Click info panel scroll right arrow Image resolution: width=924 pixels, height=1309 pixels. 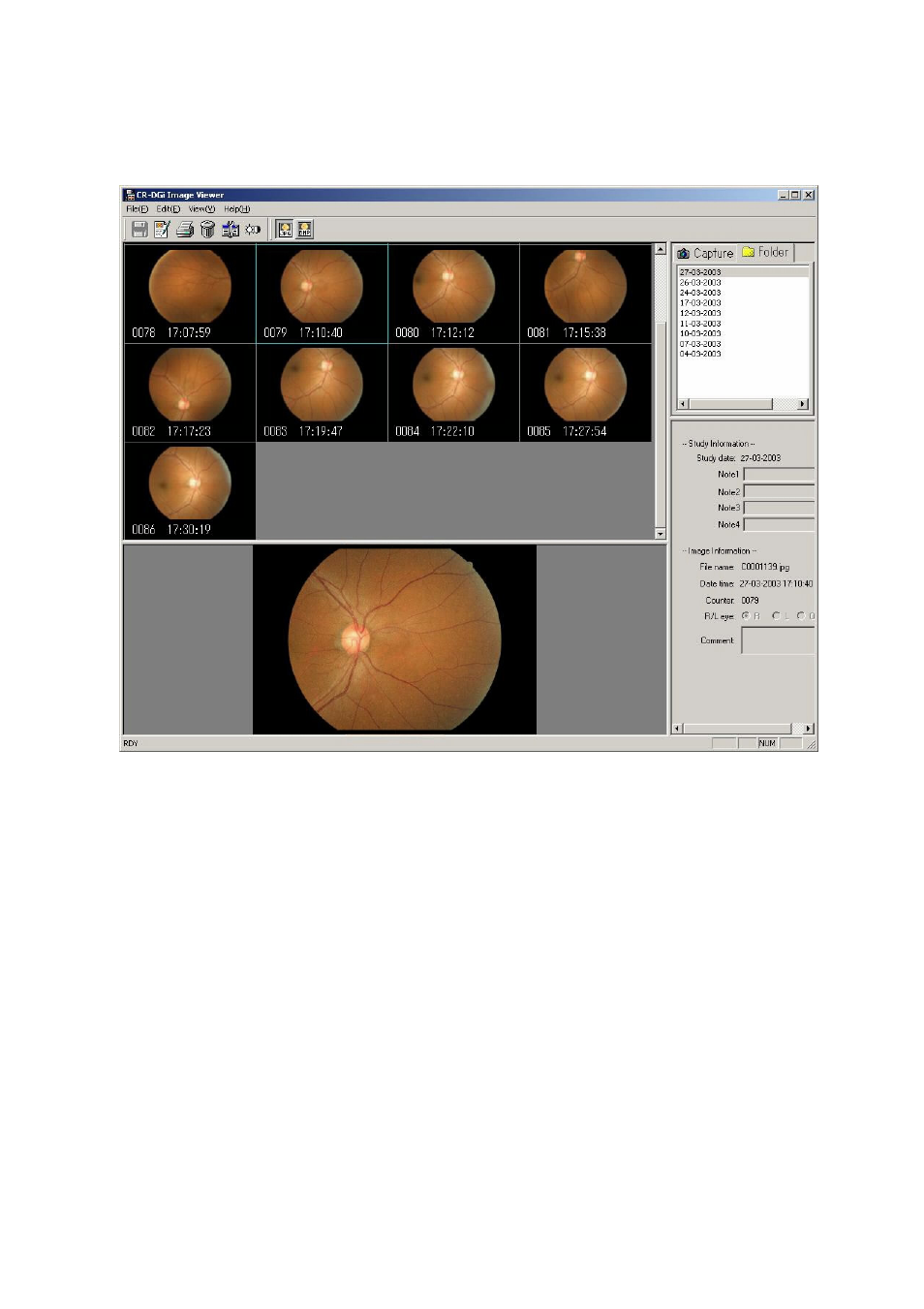point(809,729)
